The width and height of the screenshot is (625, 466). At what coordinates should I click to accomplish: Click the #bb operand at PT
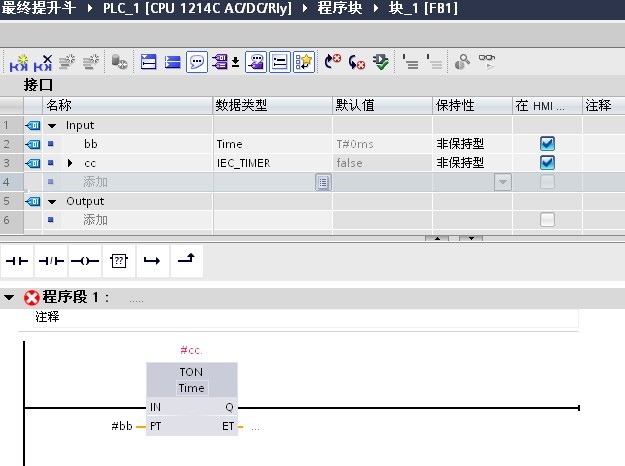coord(122,426)
